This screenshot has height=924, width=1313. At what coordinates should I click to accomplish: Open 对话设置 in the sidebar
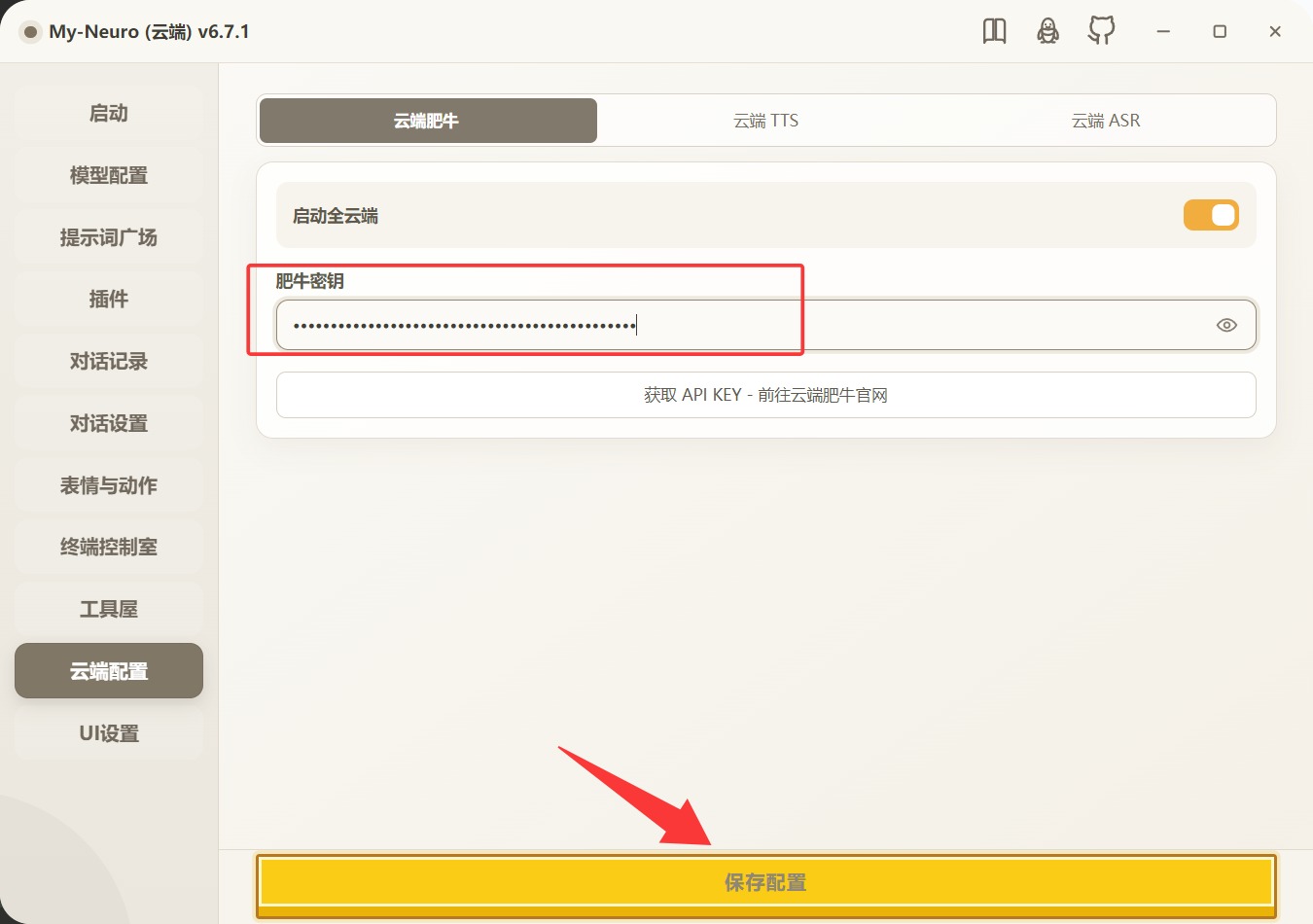(109, 423)
